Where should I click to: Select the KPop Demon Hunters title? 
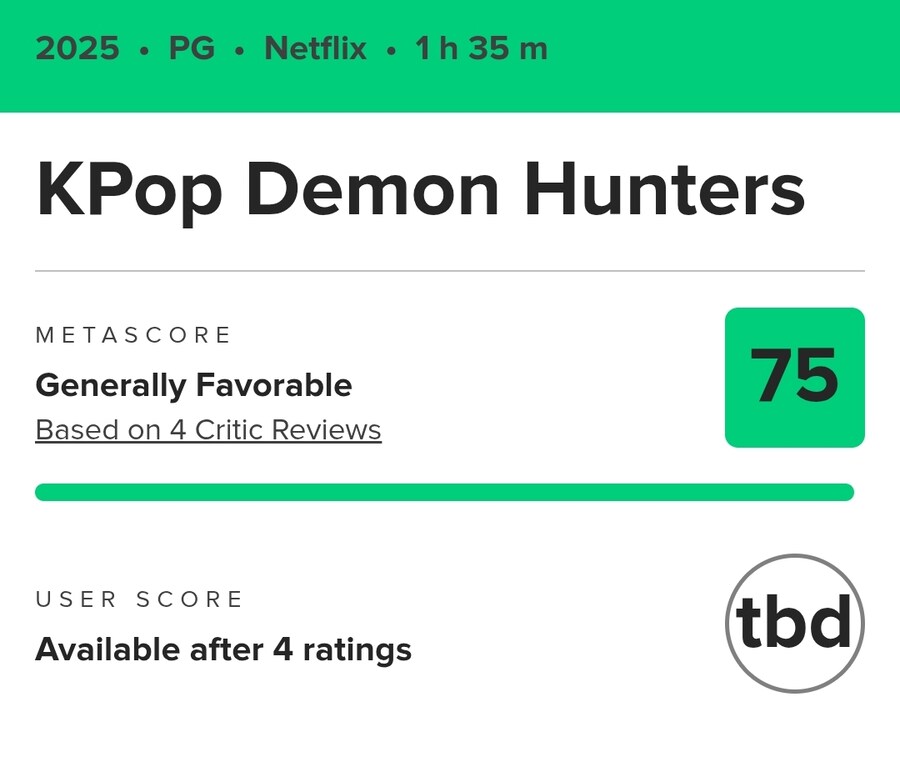[x=421, y=190]
